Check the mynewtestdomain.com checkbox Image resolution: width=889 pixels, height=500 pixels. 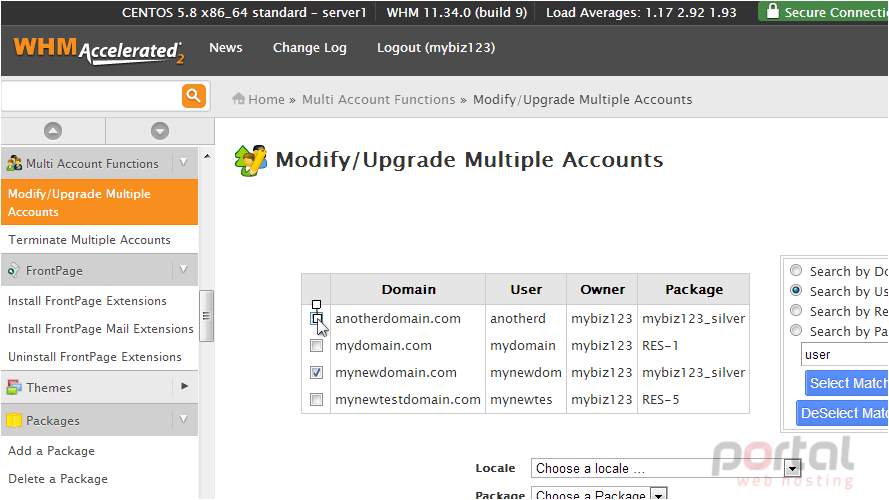(x=316, y=400)
